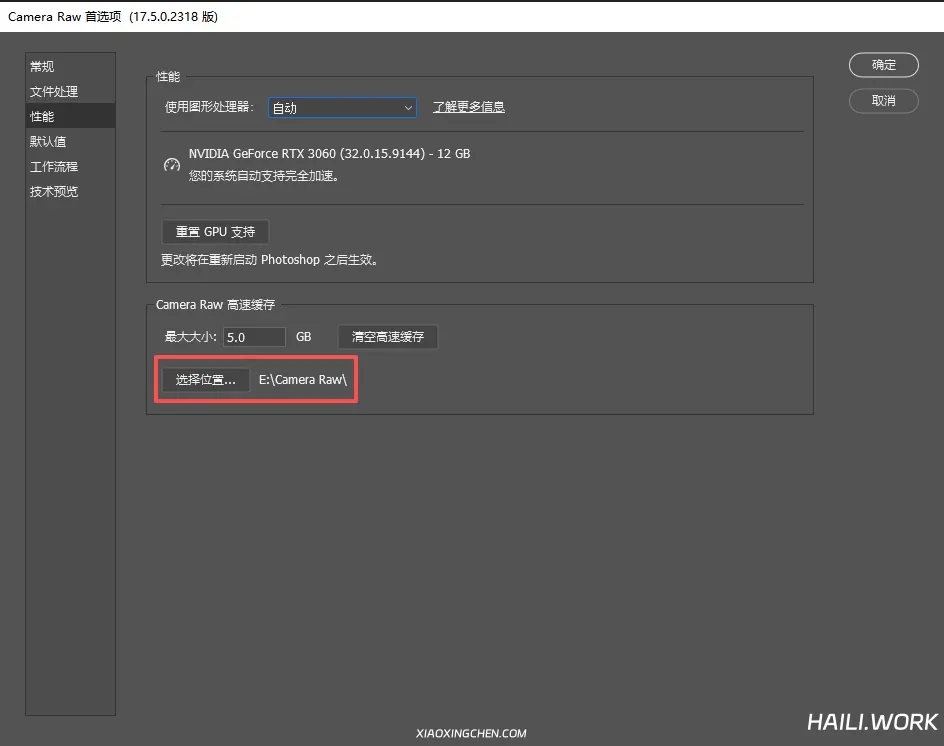Go to the 默认值 preferences page

(x=48, y=142)
